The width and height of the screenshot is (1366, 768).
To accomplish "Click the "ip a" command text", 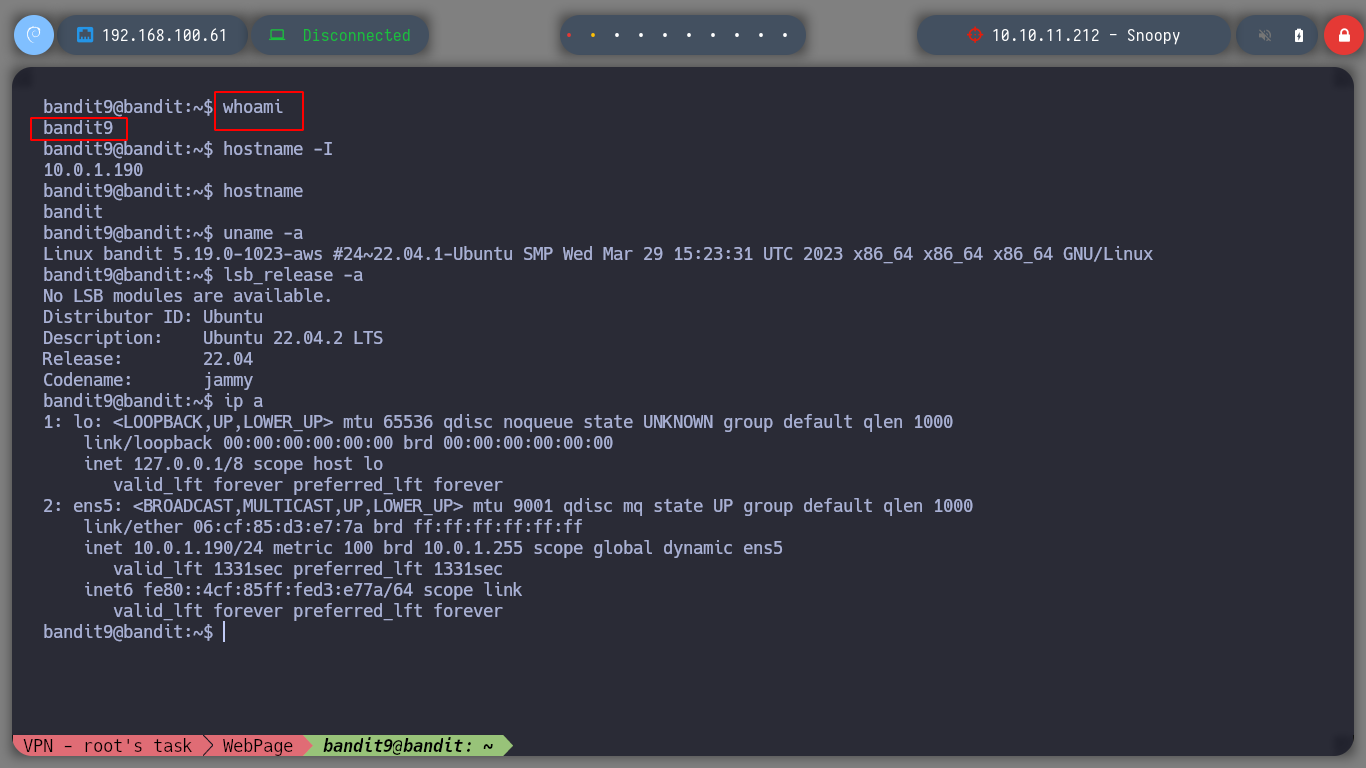I will point(243,401).
